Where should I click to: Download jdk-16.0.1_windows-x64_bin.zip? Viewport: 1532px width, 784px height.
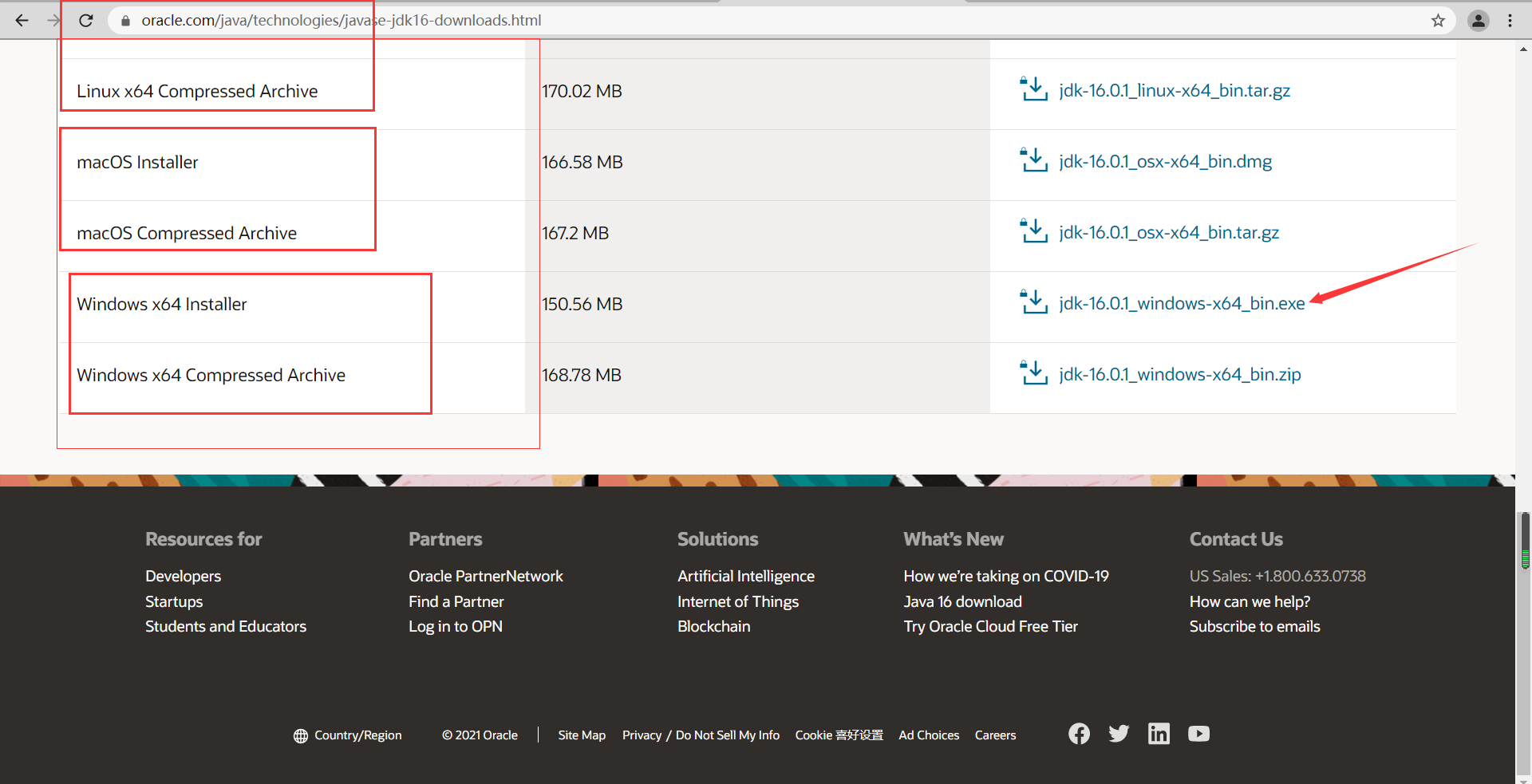pos(1180,375)
